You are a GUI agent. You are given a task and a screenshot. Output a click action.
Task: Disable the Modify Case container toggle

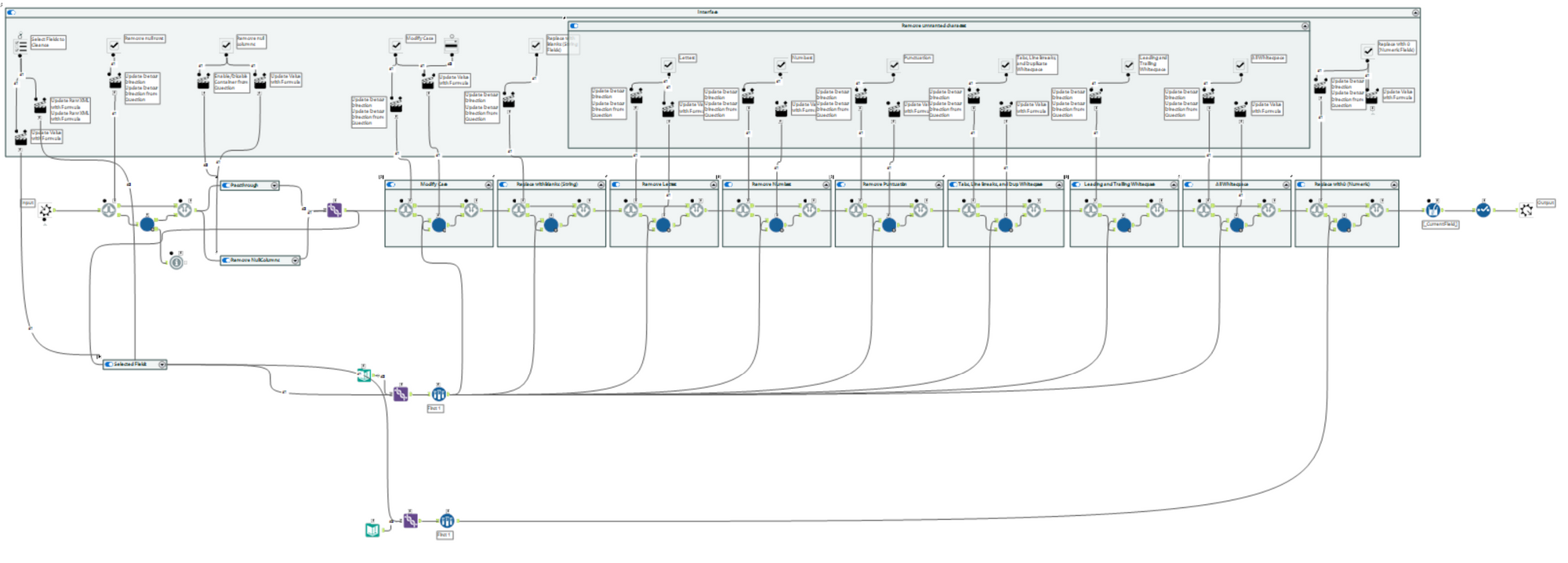click(x=391, y=185)
